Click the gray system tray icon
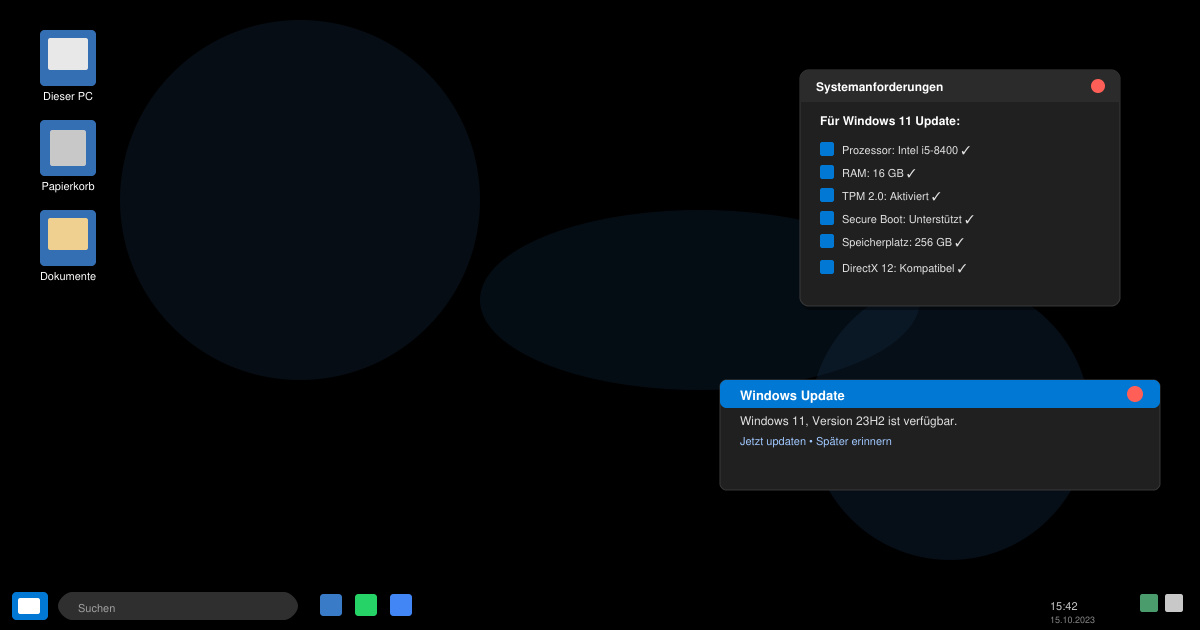Viewport: 1200px width, 630px height. coord(1174,603)
